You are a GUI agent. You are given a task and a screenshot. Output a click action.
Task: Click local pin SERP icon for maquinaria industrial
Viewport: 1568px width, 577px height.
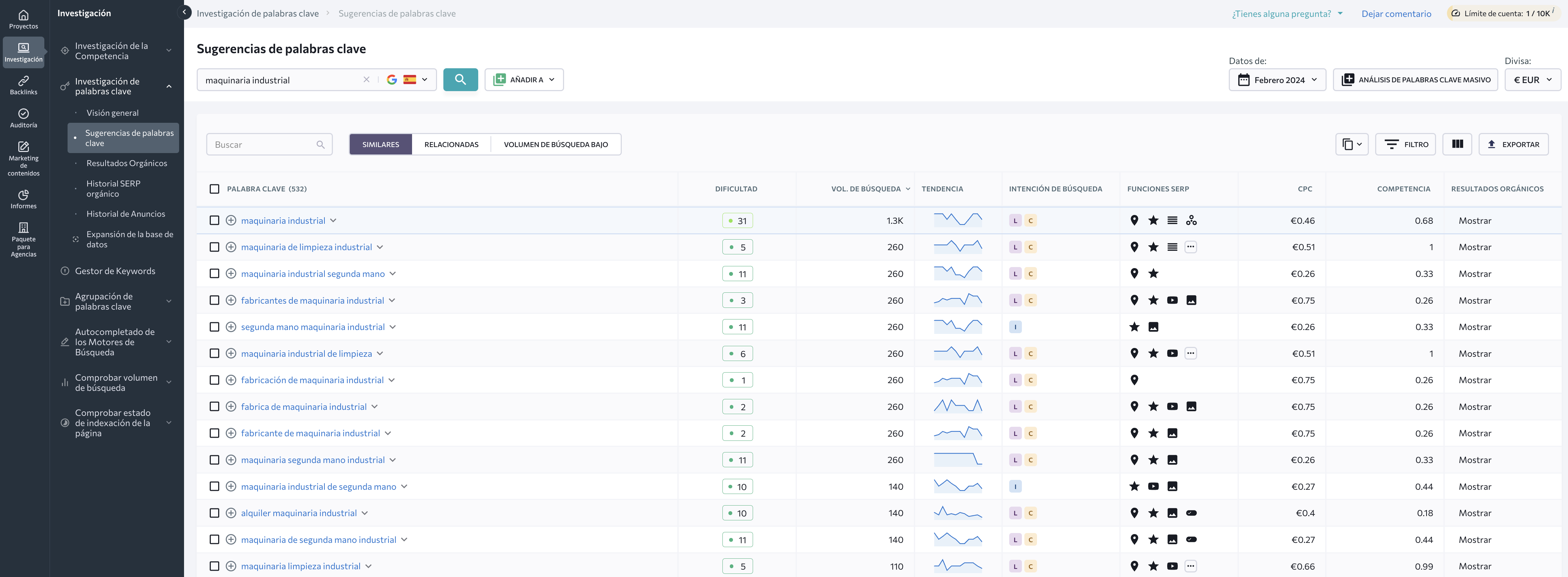click(x=1134, y=220)
